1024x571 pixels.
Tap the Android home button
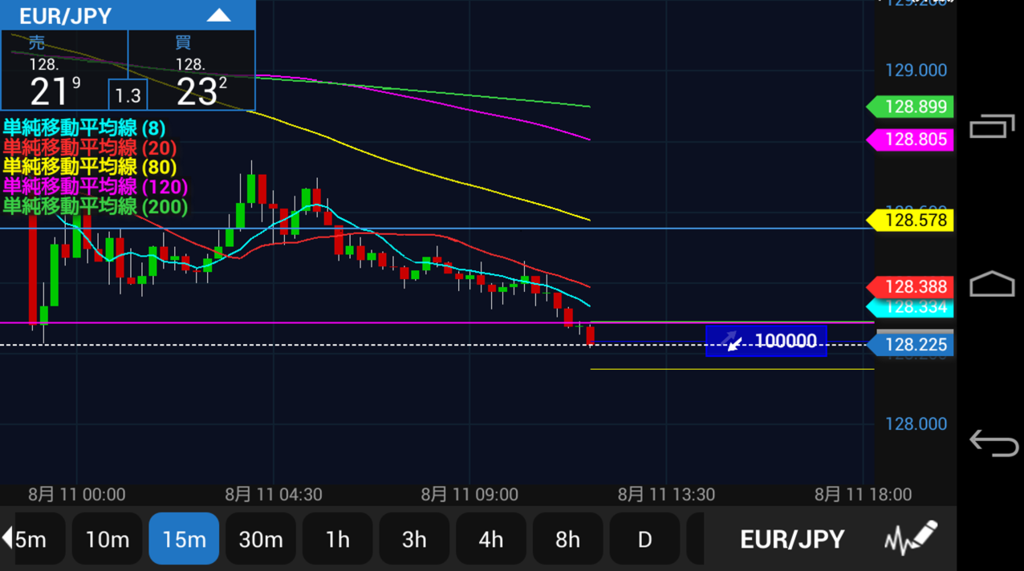[992, 284]
